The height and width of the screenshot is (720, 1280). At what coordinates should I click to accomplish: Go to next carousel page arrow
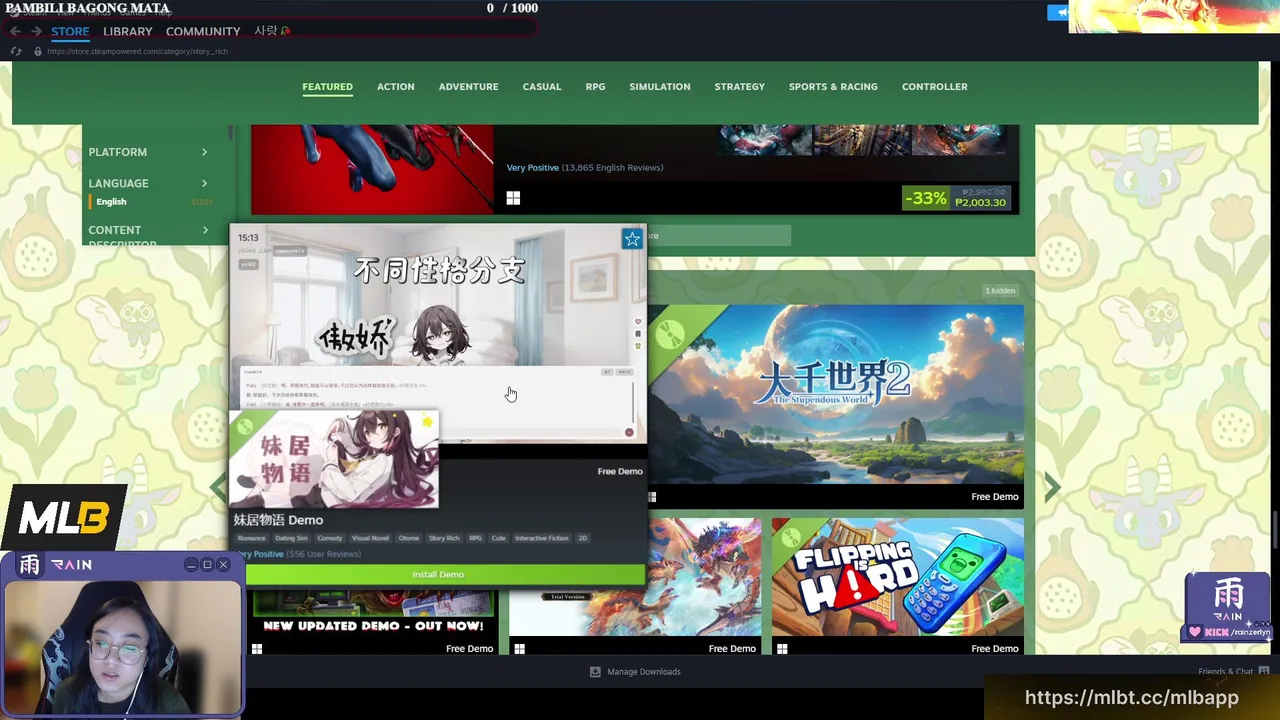(1052, 487)
